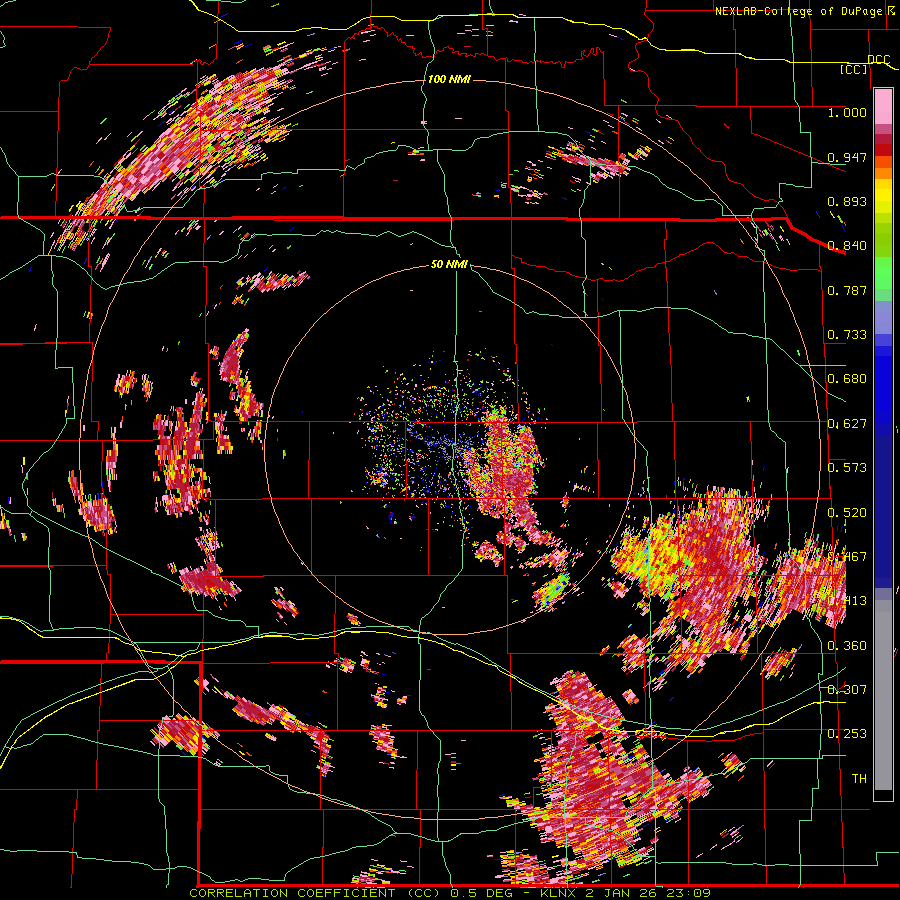Image resolution: width=900 pixels, height=900 pixels.
Task: Click the 100 NMI range ring label
Action: coord(449,79)
